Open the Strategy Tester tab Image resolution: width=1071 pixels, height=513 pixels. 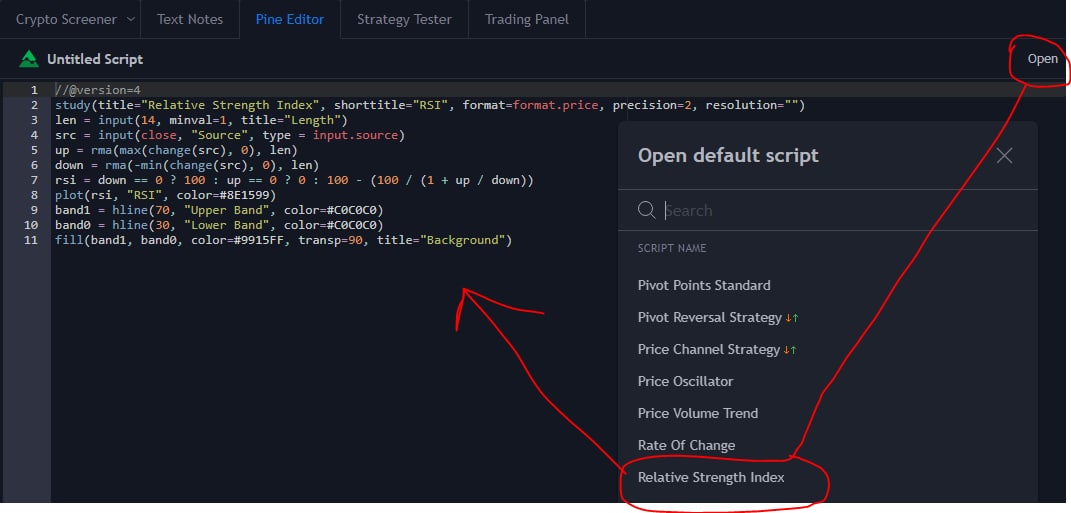(404, 19)
